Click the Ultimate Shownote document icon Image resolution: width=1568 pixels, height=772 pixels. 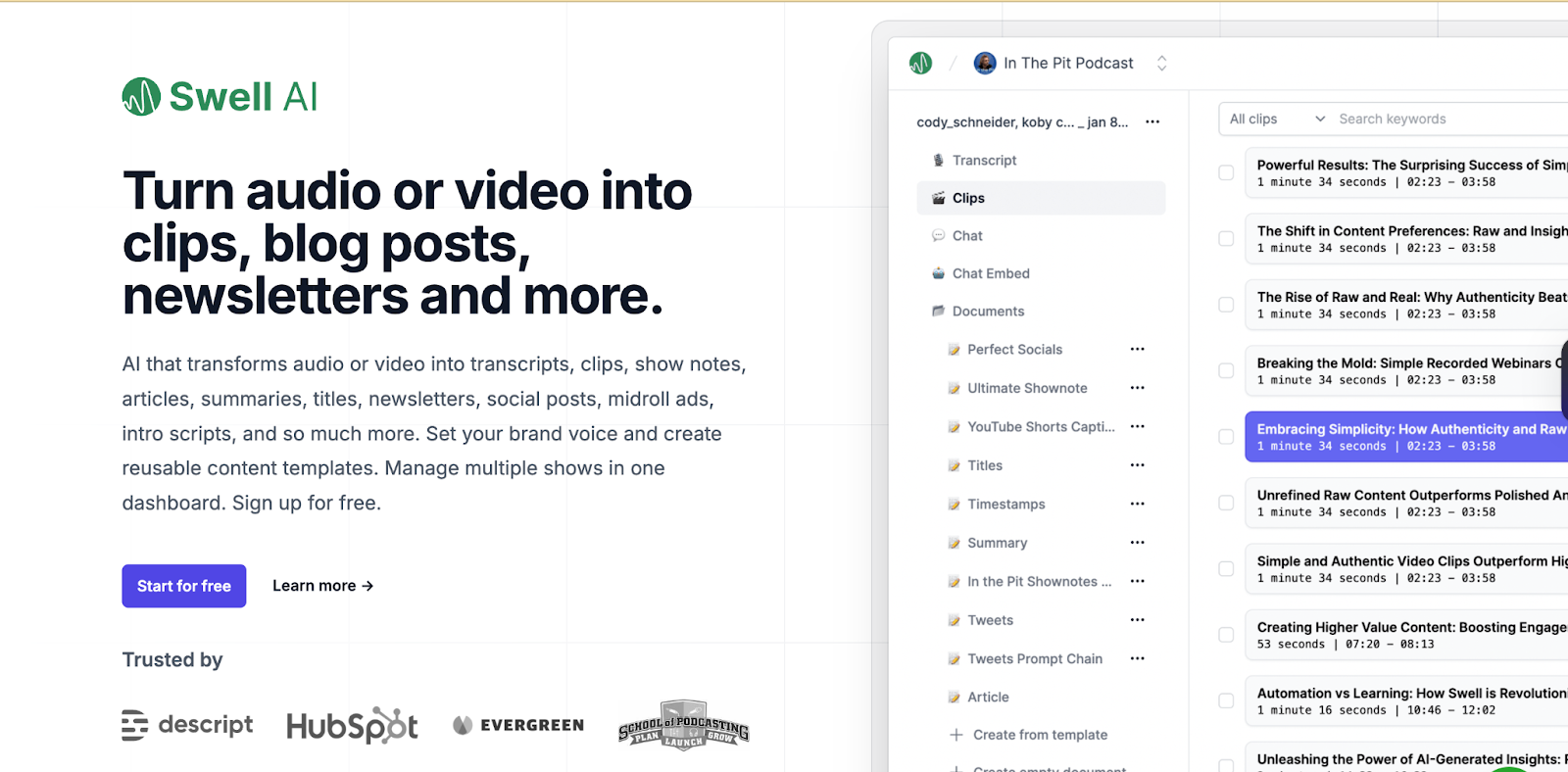tap(954, 388)
